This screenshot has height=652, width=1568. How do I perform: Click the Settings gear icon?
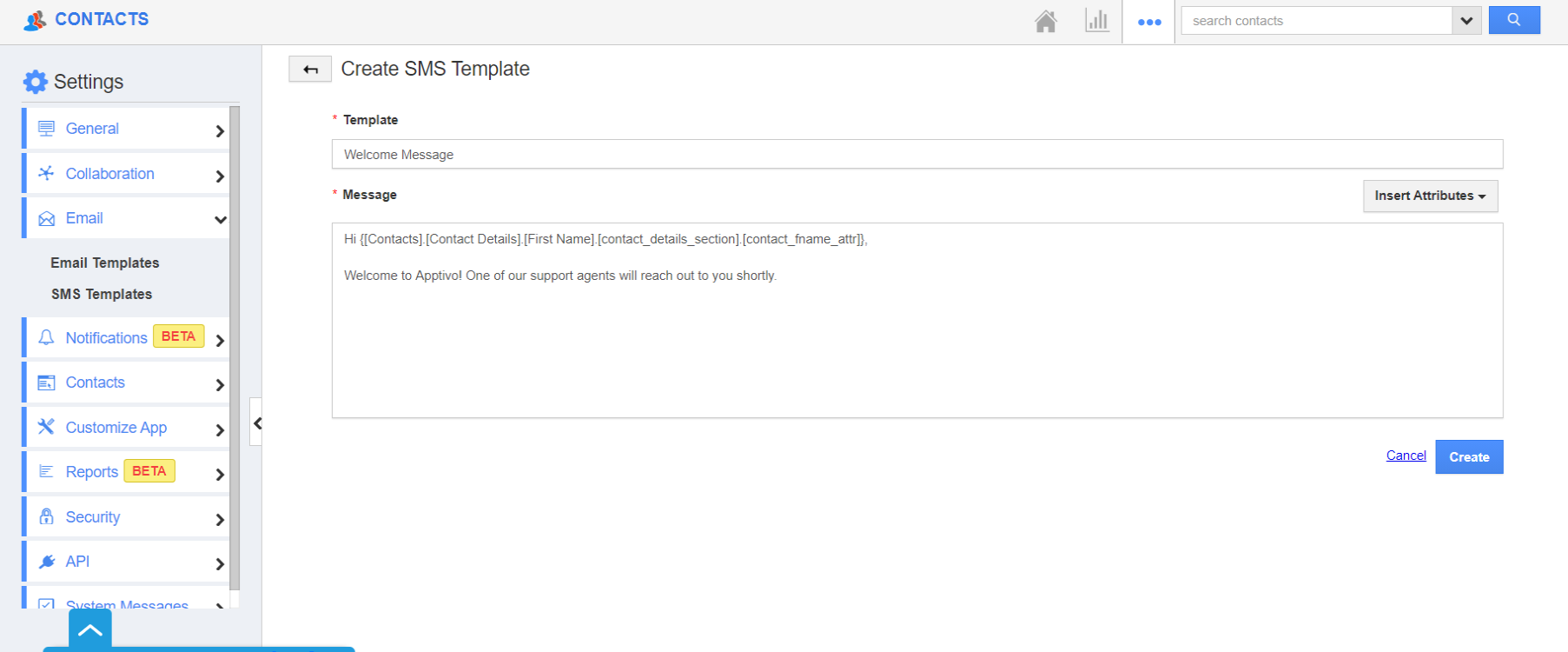(36, 82)
